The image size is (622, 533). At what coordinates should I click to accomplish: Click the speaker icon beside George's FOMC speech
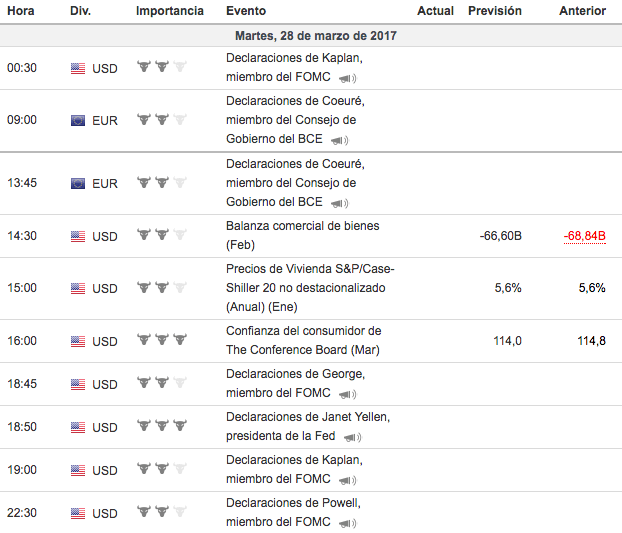pyautogui.click(x=347, y=393)
